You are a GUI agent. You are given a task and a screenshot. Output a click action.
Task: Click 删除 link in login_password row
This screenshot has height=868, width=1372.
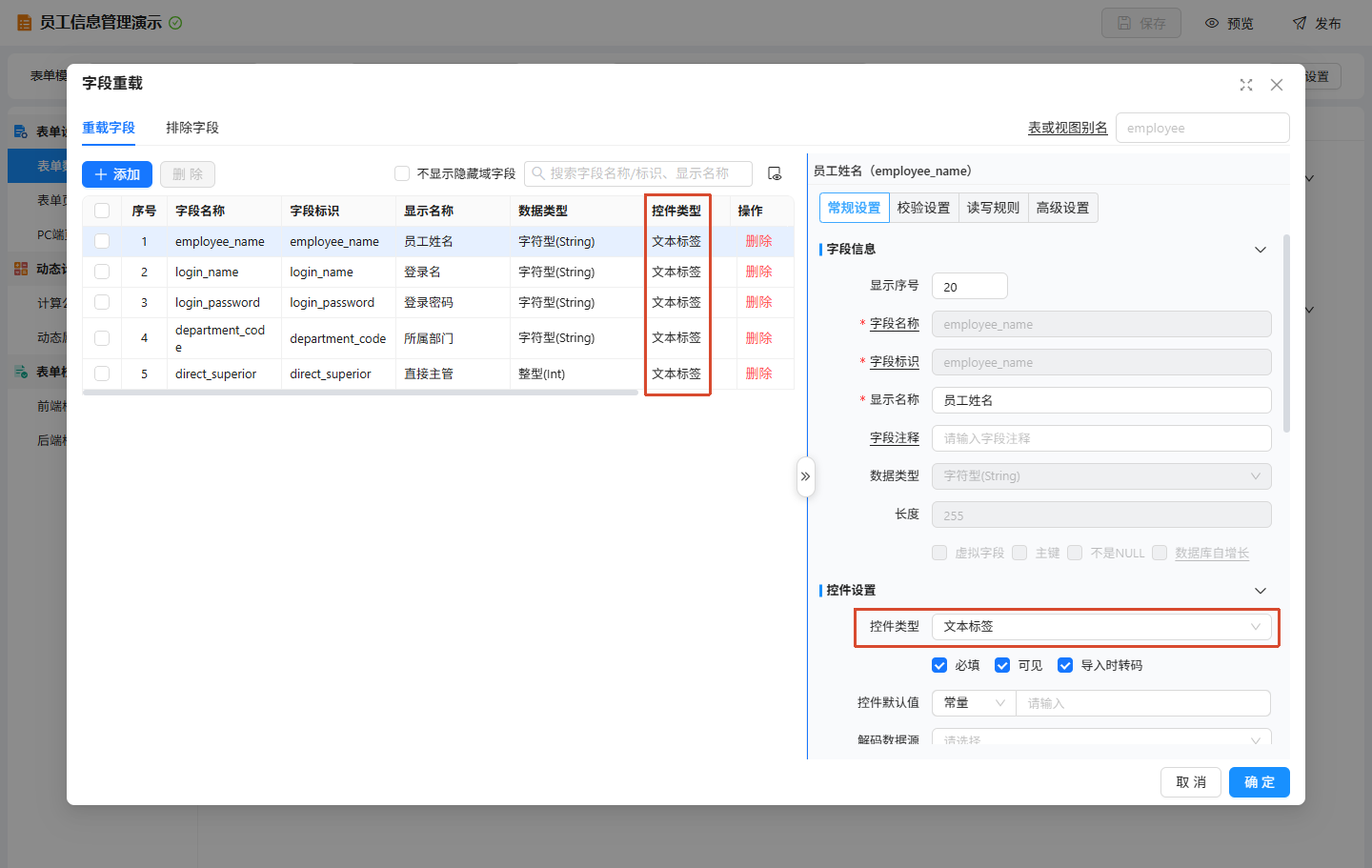click(x=759, y=302)
